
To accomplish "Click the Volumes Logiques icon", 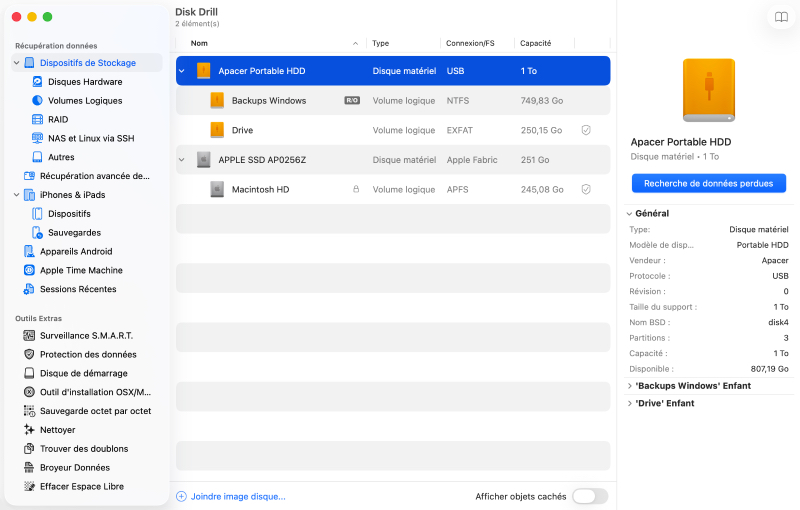I will [x=37, y=100].
